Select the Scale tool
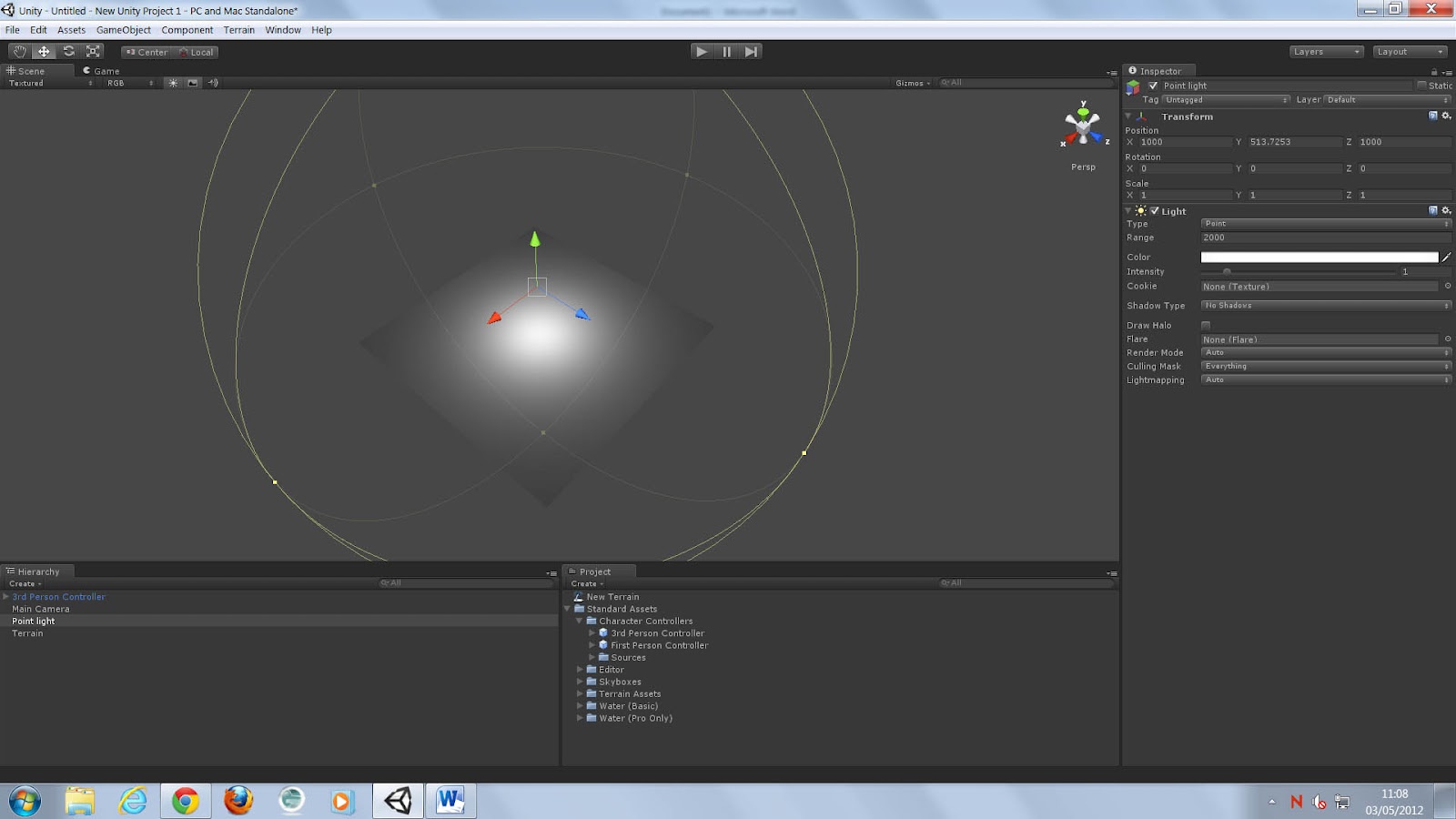This screenshot has height=819, width=1456. point(92,51)
